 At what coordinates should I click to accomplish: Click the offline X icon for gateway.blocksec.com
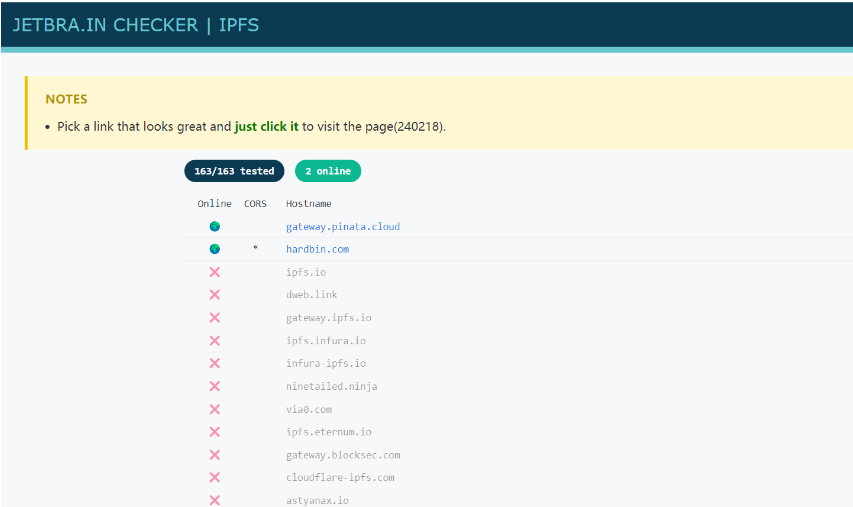point(215,455)
